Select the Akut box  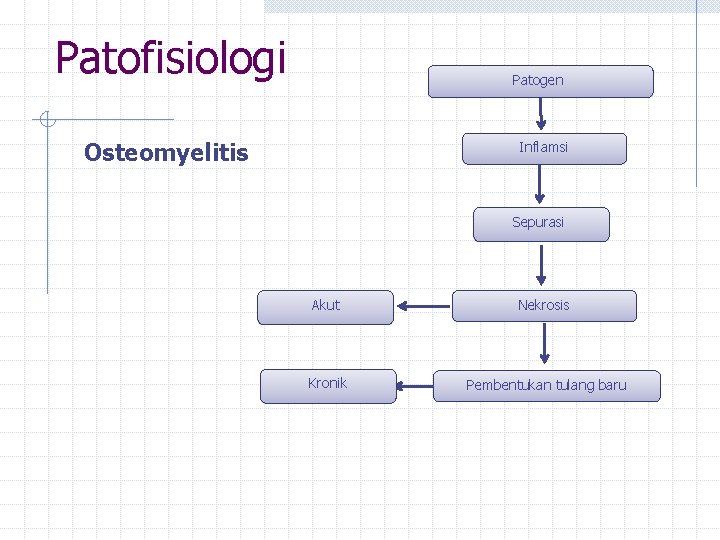pos(326,307)
